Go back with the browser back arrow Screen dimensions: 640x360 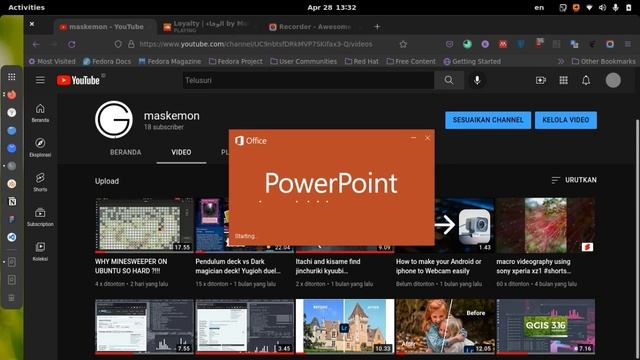(x=36, y=44)
